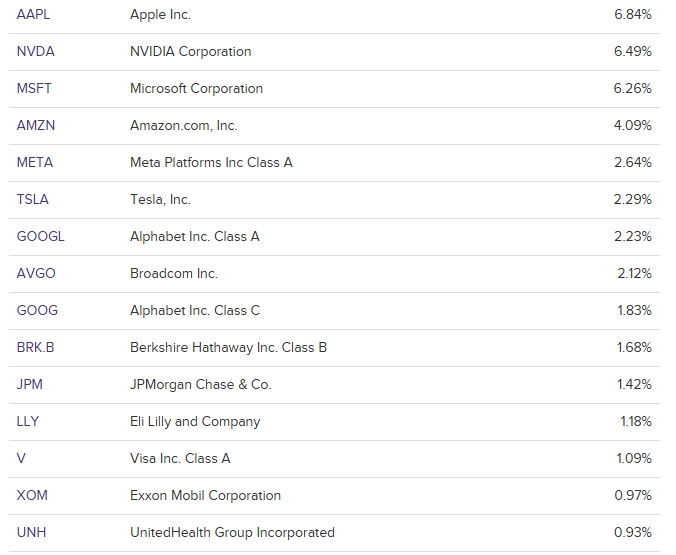Open the TSLA ticker link

[x=33, y=200]
